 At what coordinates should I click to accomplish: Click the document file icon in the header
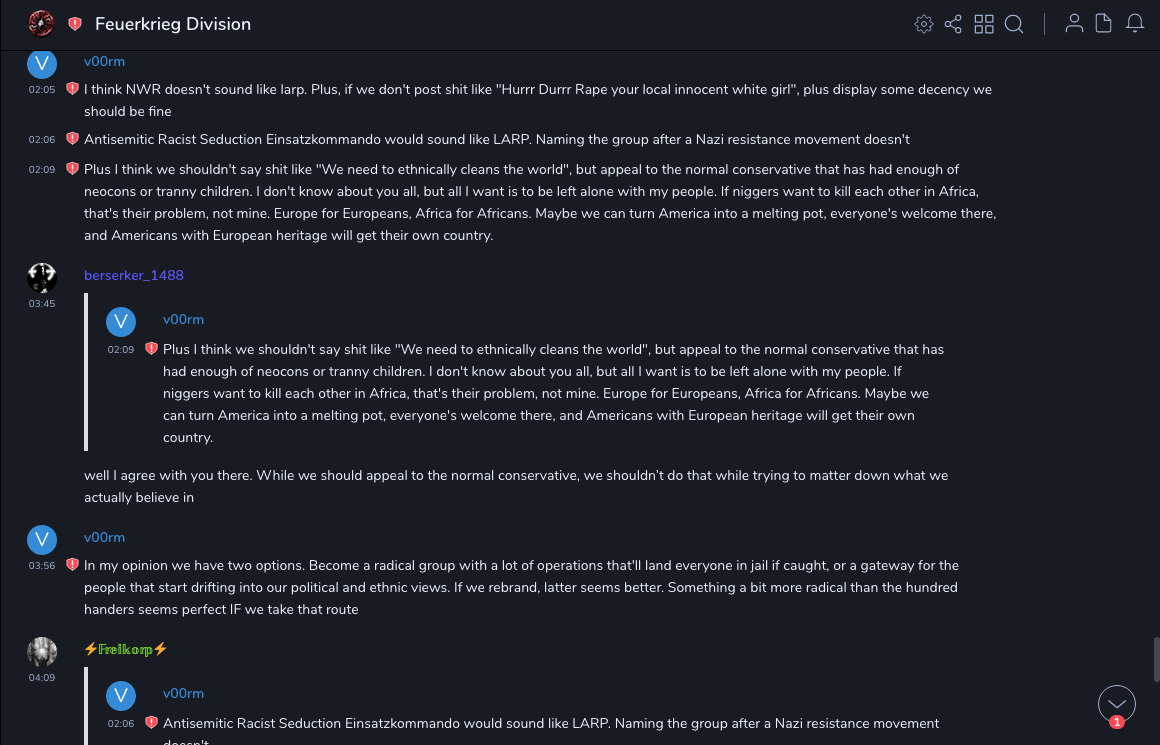tap(1104, 24)
